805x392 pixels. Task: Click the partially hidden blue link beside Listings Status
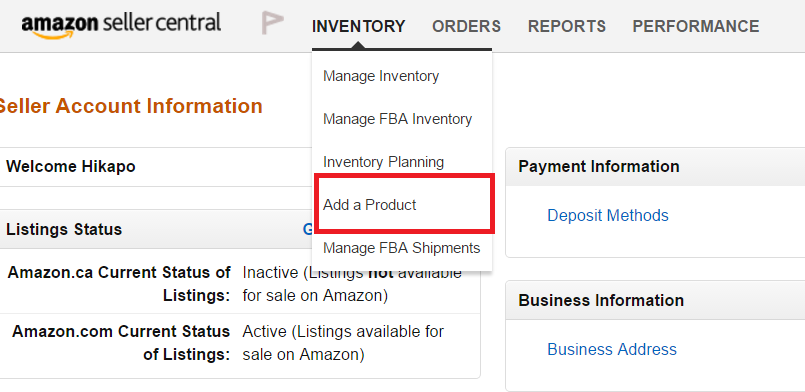pos(307,229)
